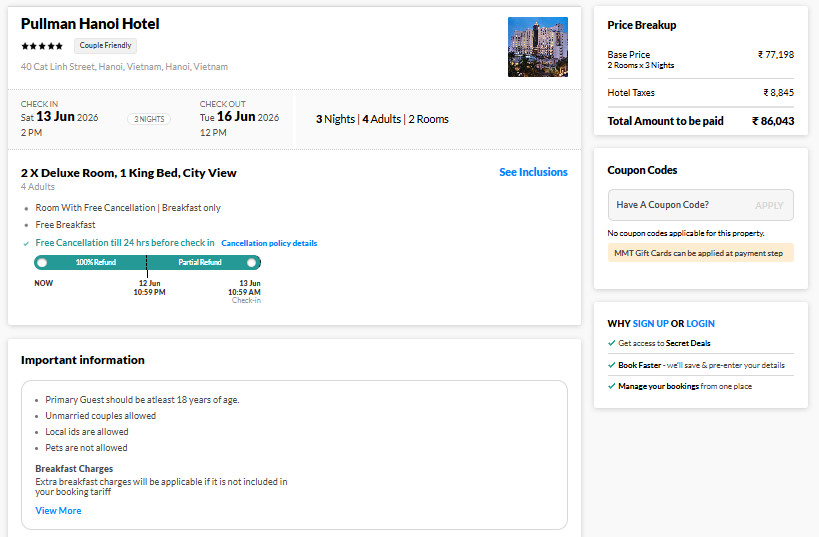Click the SIGN UP link

pyautogui.click(x=650, y=323)
